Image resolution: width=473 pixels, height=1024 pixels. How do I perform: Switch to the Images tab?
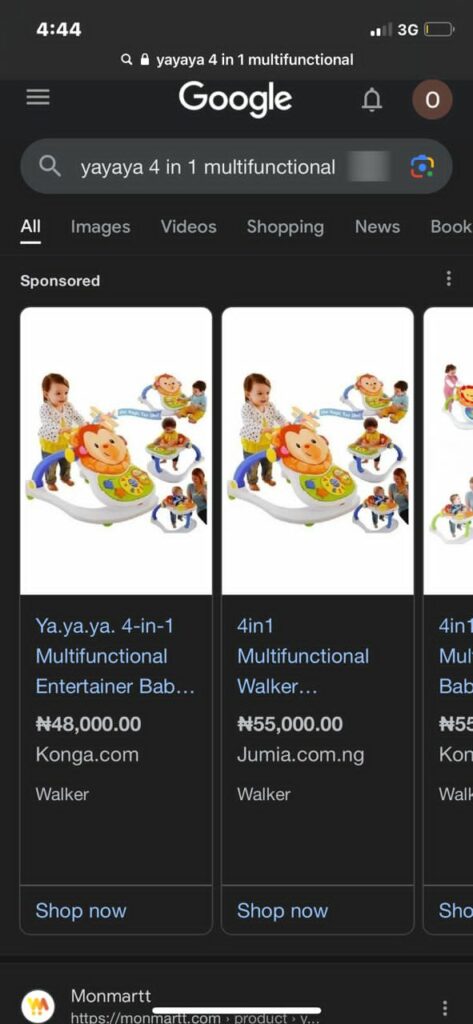click(x=100, y=227)
